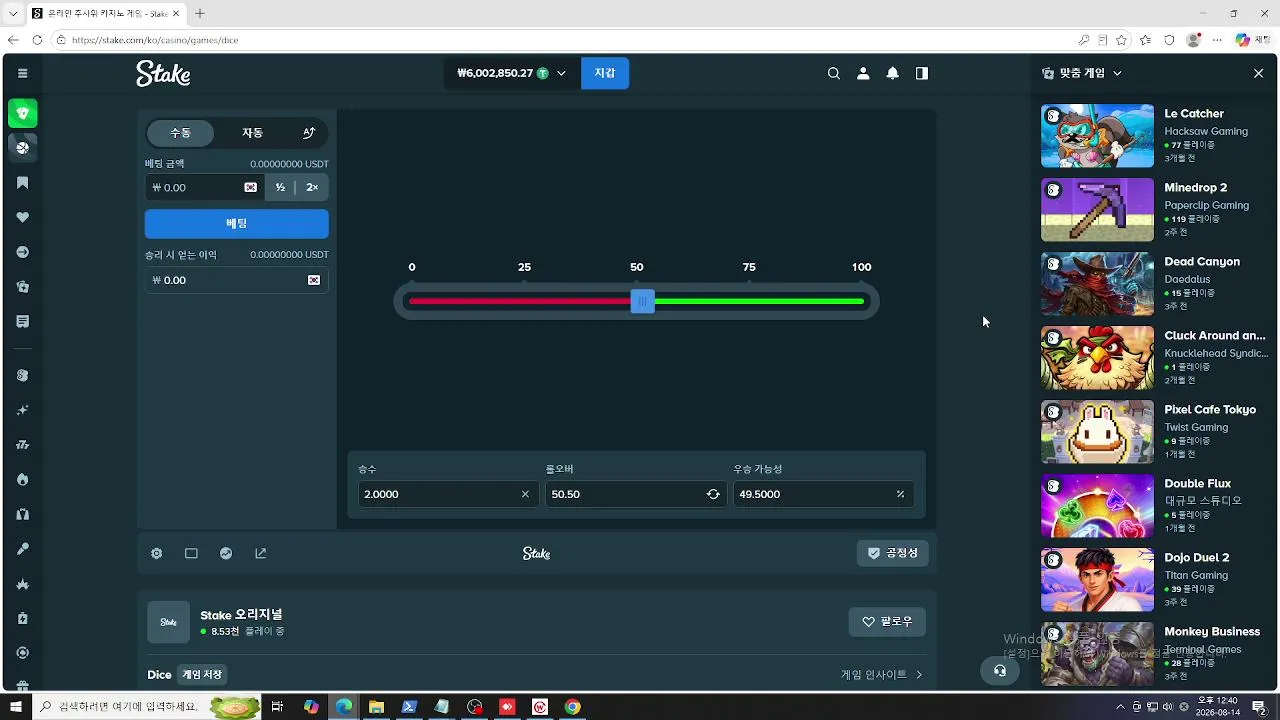The height and width of the screenshot is (720, 1280).
Task: Switch to theatre mode rectangle icon
Action: point(191,553)
